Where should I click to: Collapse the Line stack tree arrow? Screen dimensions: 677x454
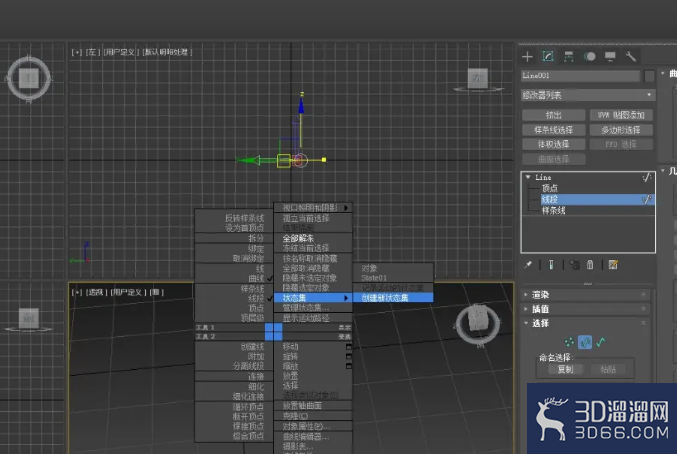click(x=528, y=177)
